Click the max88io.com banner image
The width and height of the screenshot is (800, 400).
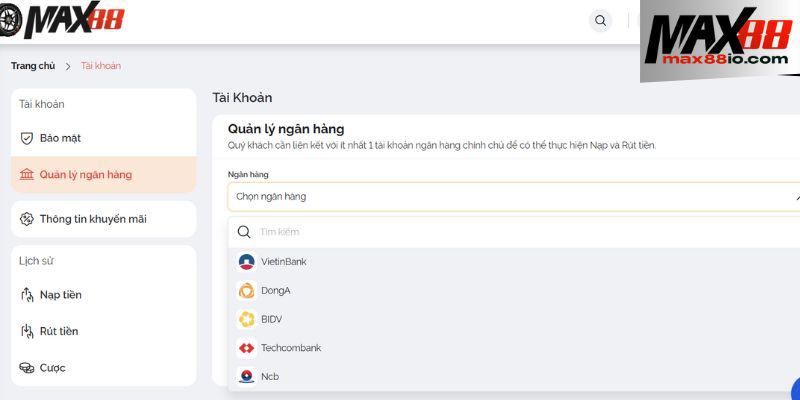tap(720, 41)
